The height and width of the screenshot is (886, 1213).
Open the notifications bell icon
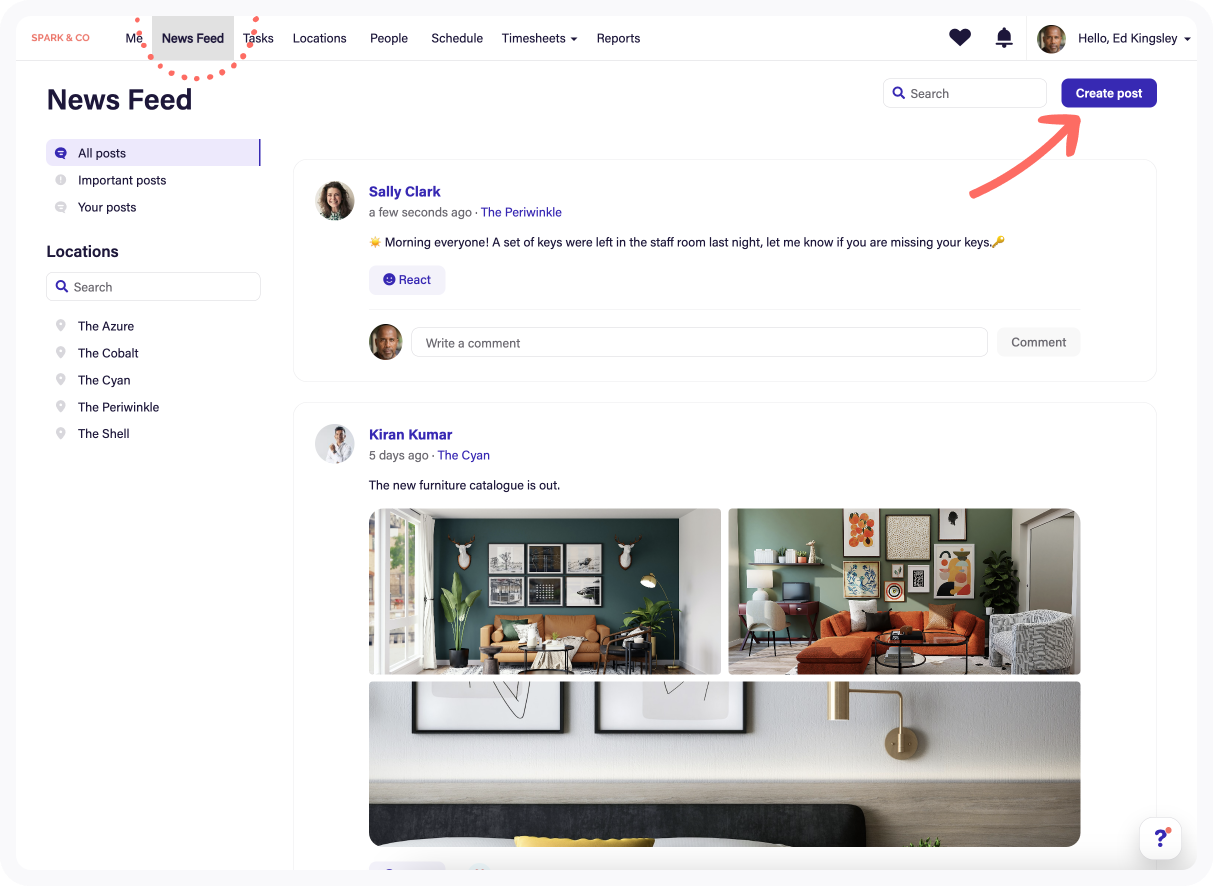[x=1003, y=37]
